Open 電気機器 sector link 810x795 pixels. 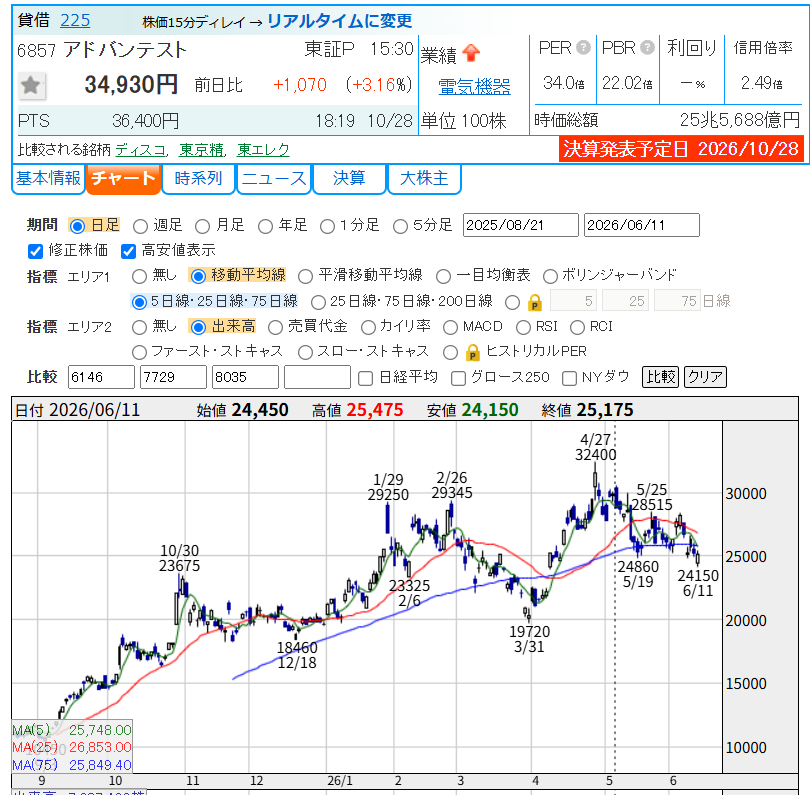474,86
